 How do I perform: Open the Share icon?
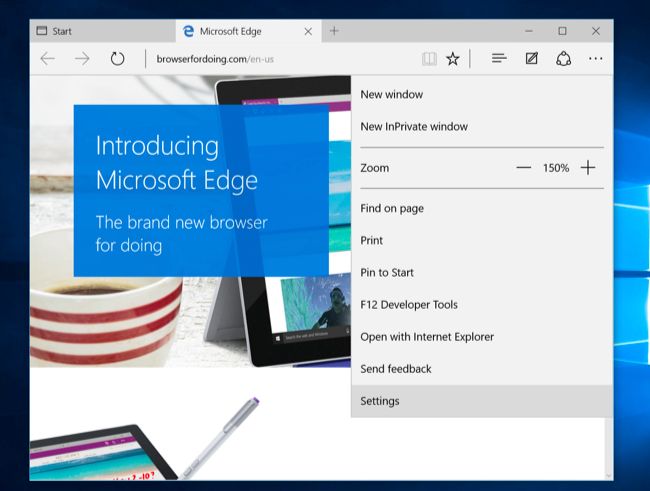tap(563, 58)
